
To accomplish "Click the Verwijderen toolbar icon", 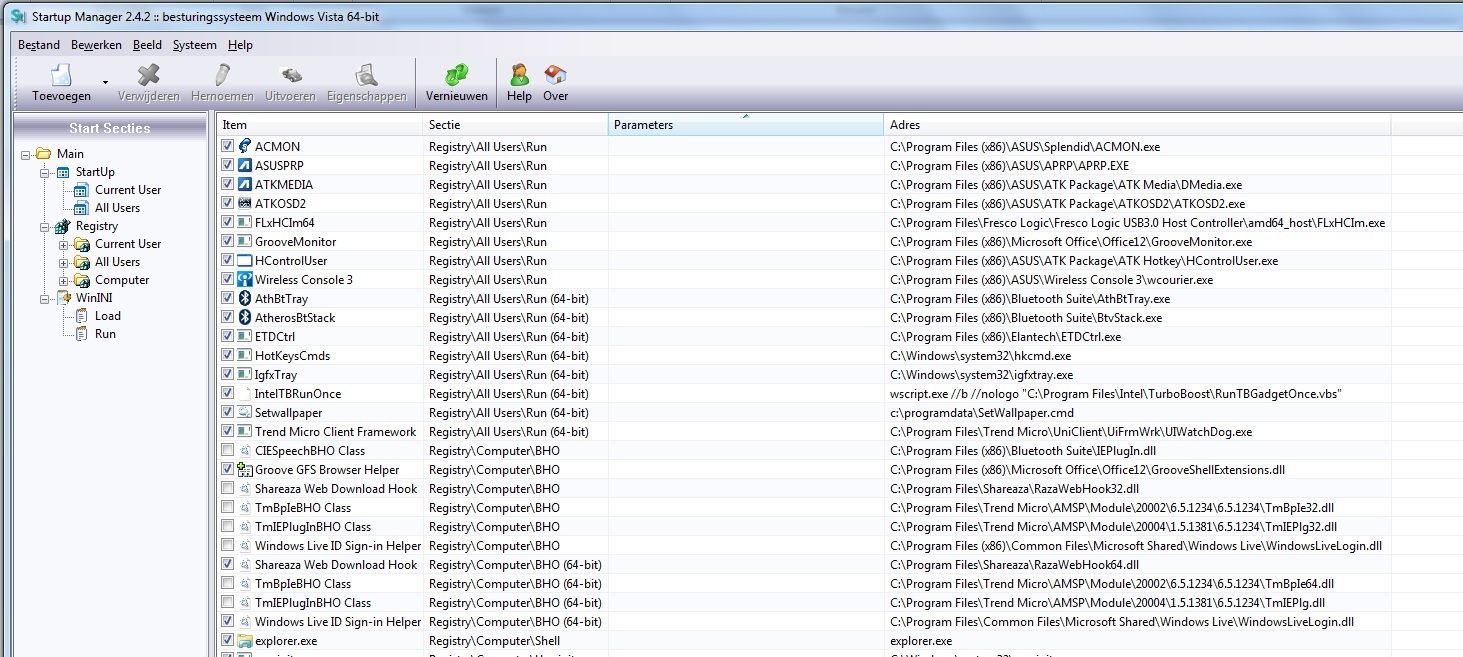I will [x=149, y=75].
